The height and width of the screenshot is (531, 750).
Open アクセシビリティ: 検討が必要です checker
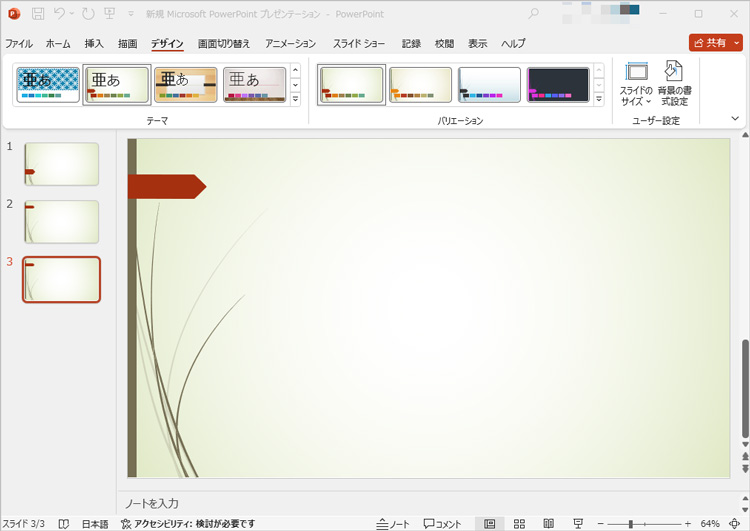click(x=188, y=524)
